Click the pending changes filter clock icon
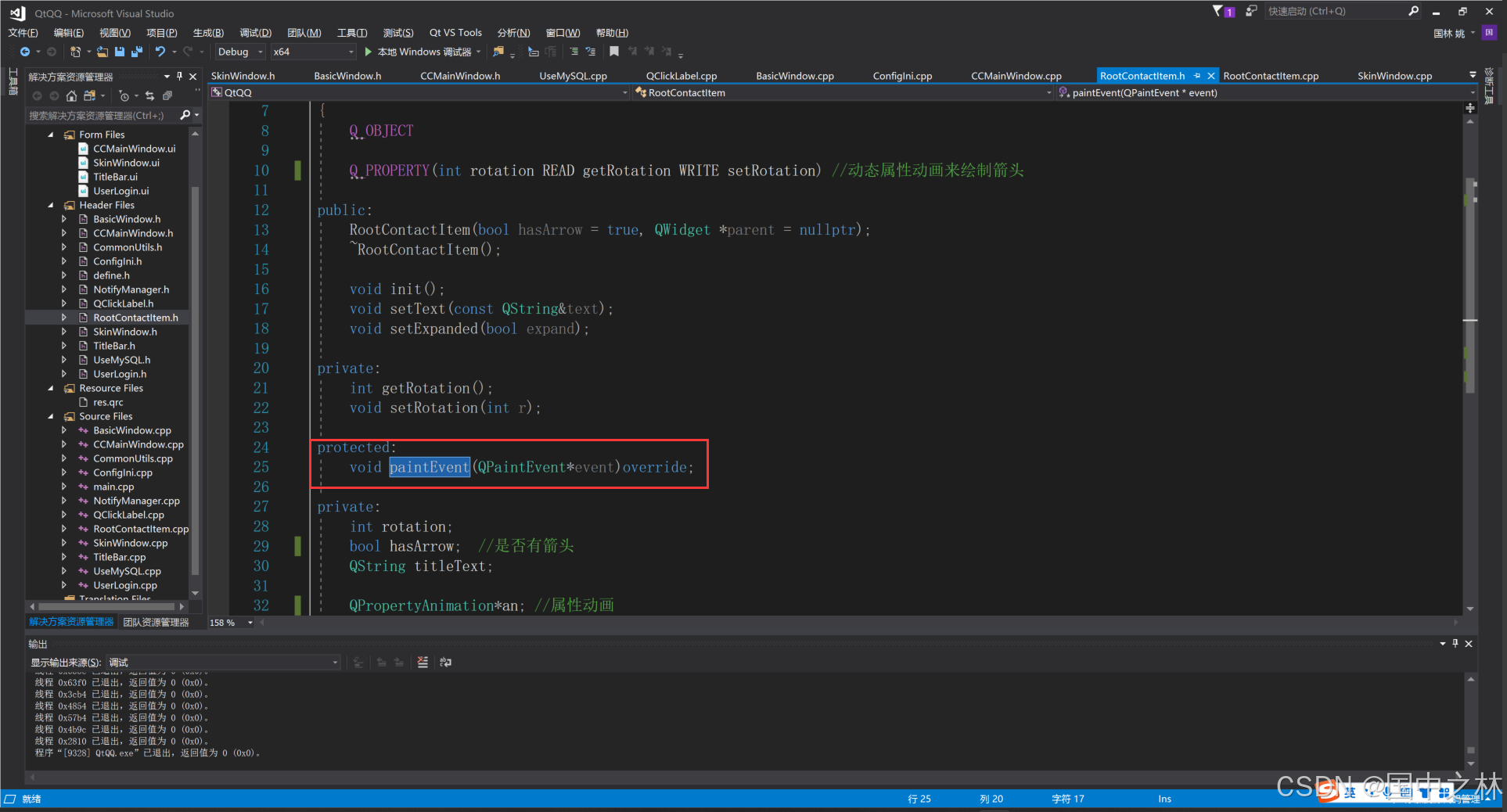The height and width of the screenshot is (812, 1507). pyautogui.click(x=124, y=95)
